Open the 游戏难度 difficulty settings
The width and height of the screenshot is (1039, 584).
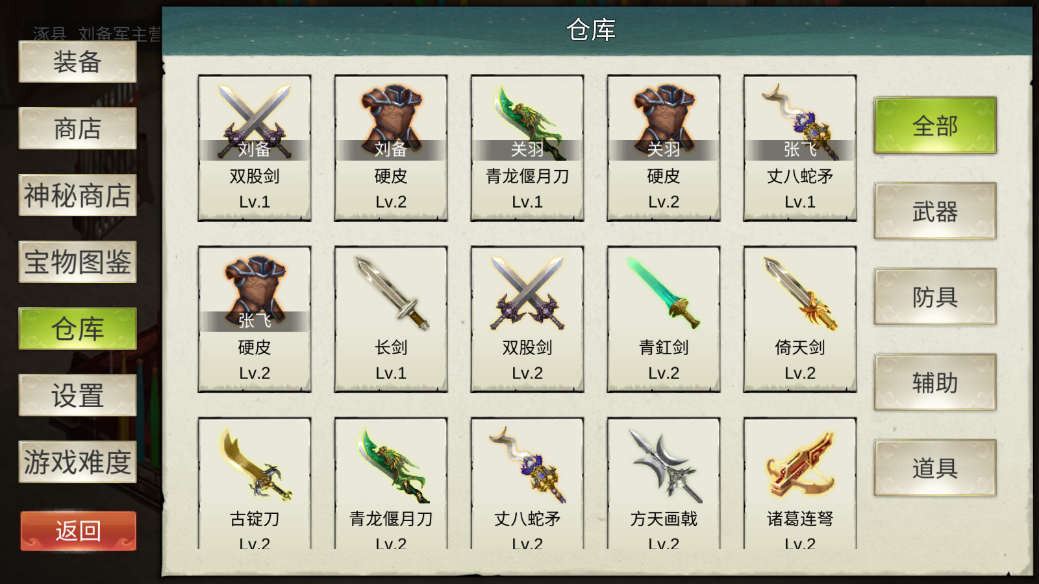[78, 462]
